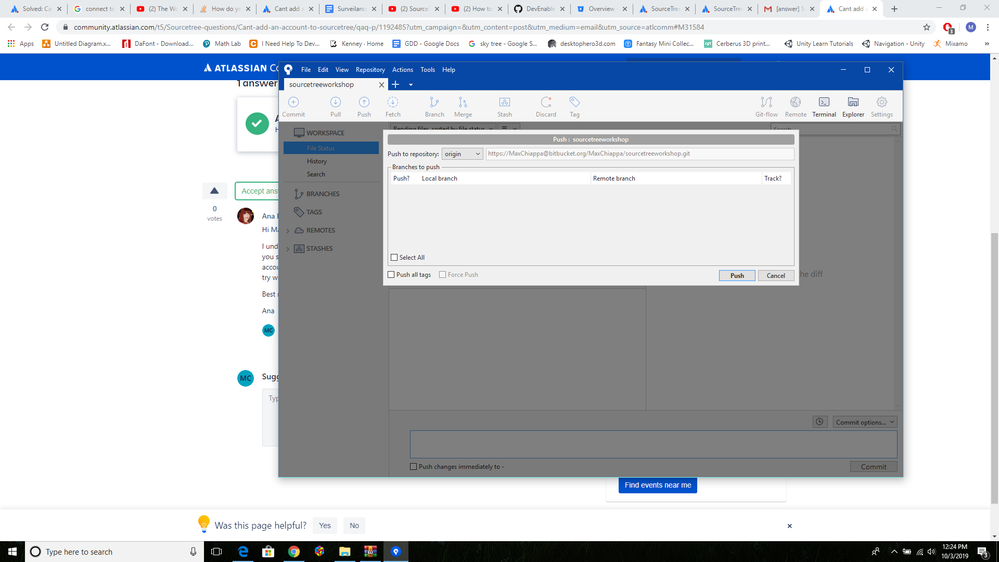This screenshot has height=562, width=999.
Task: Click the Task View taskbar icon
Action: [x=217, y=552]
